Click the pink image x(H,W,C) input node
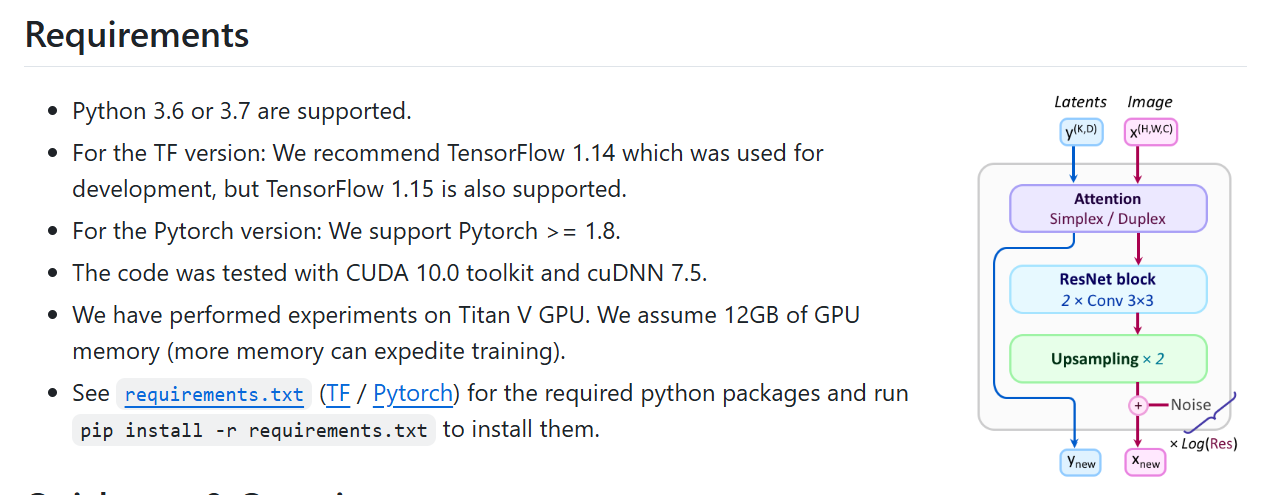Screen dimensions: 1266x495 click(1151, 131)
